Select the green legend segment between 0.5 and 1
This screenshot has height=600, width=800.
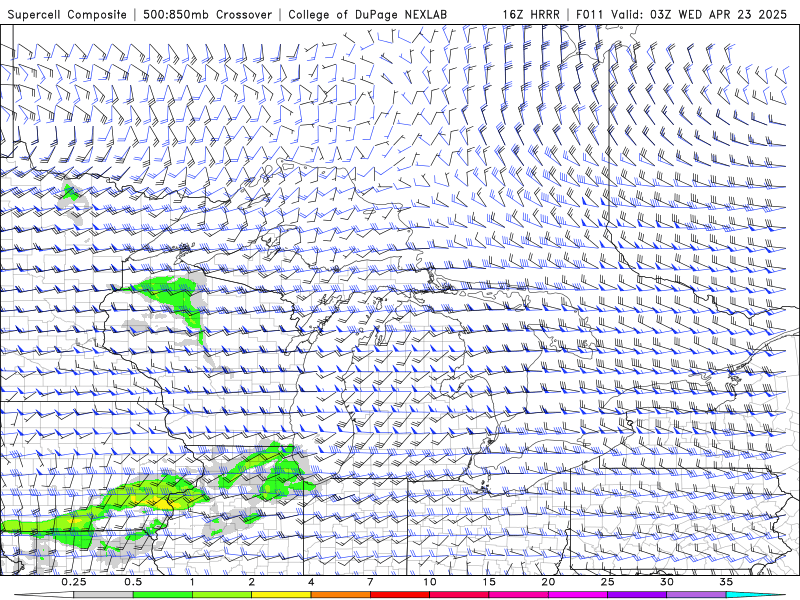click(x=163, y=595)
